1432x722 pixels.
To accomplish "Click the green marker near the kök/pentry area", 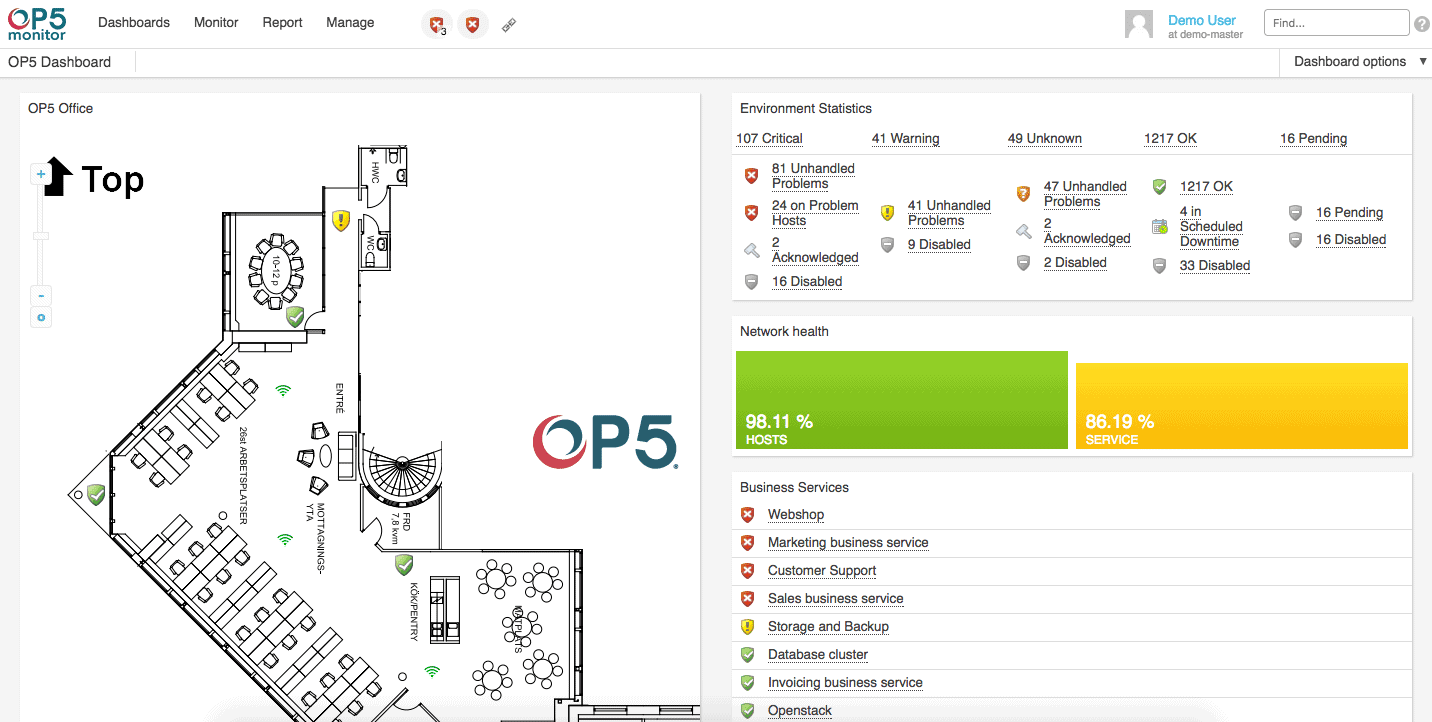I will (x=403, y=564).
